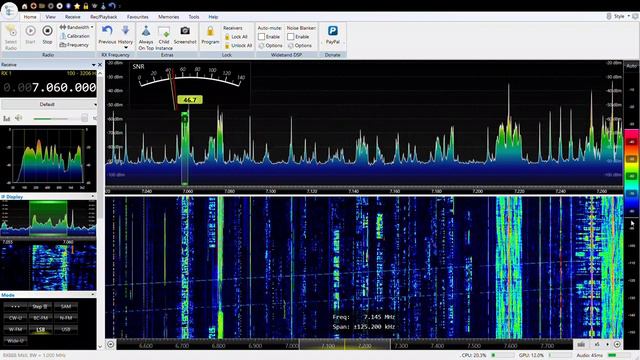Click the home icon in quick access toolbar
Image resolution: width=640 pixels, height=360 pixels.
click(x=24, y=6)
